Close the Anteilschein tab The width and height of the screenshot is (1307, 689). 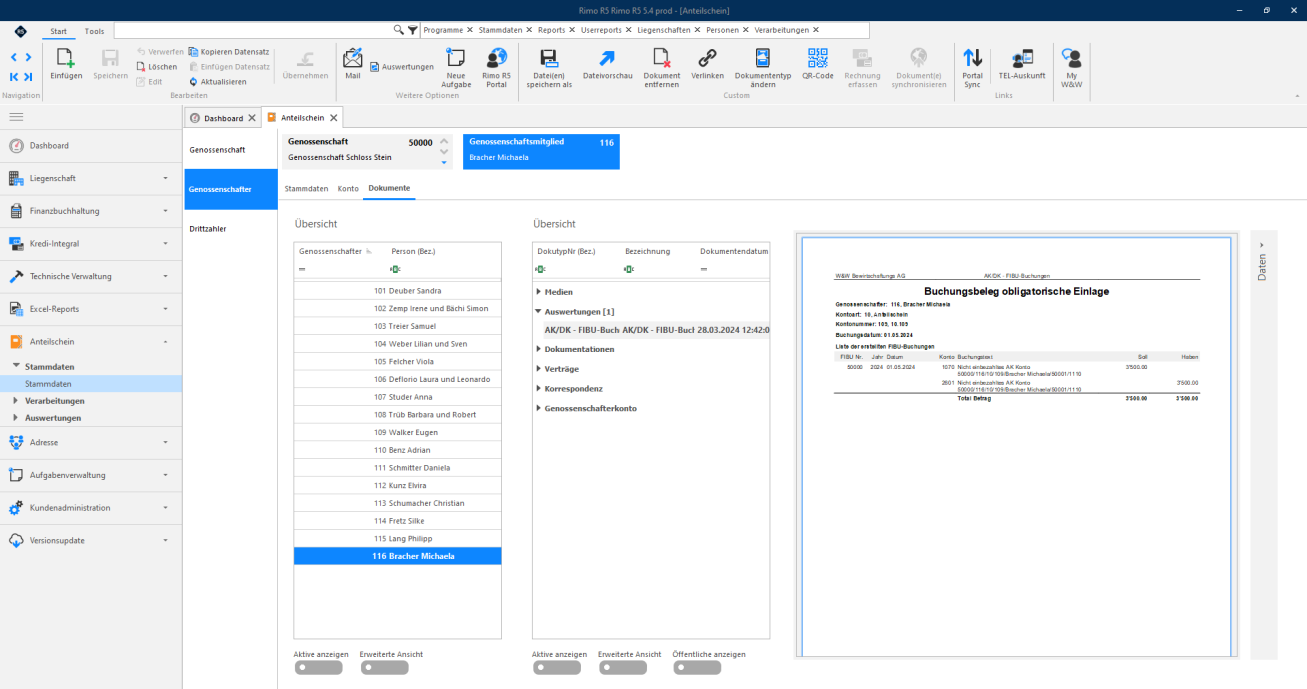334,118
